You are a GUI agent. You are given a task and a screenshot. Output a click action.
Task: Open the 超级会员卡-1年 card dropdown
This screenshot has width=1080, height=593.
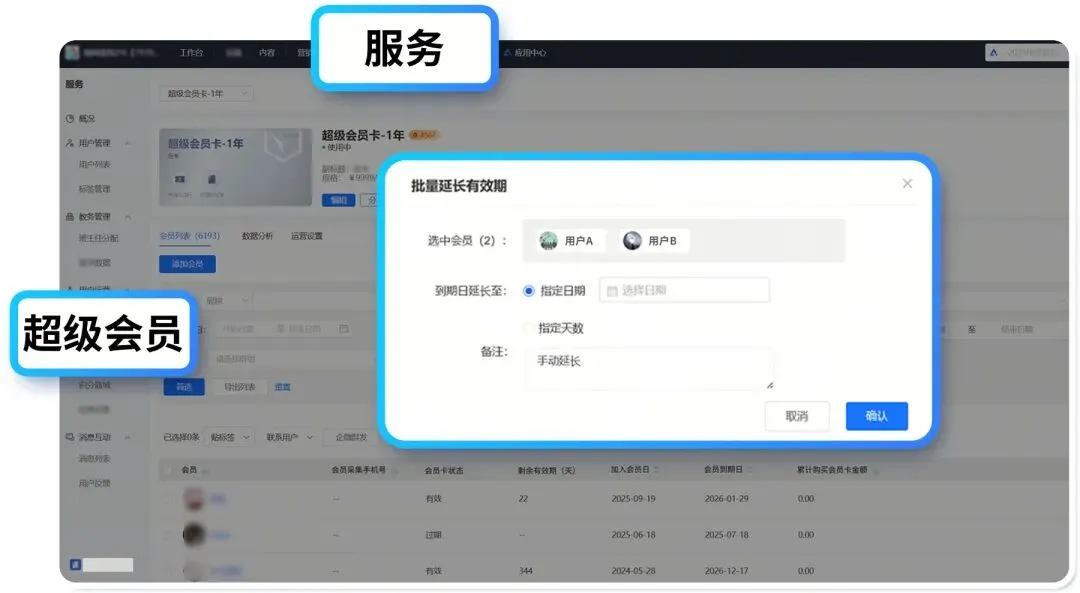pyautogui.click(x=207, y=94)
